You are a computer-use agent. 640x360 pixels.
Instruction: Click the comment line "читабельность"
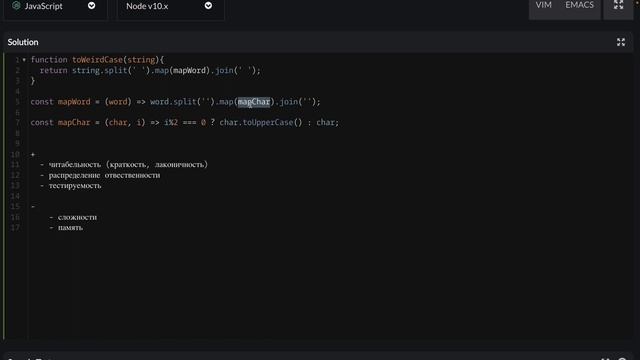click(x=124, y=164)
